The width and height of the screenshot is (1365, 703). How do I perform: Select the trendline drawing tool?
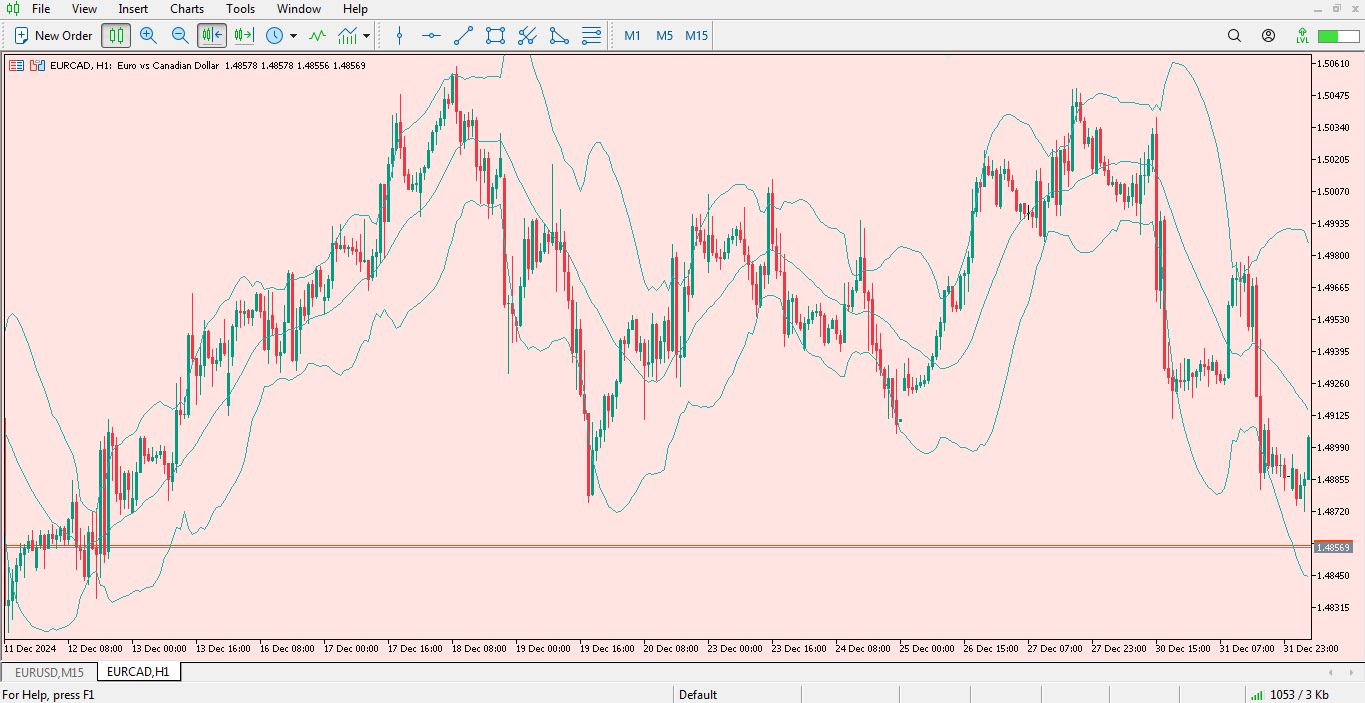(x=463, y=36)
